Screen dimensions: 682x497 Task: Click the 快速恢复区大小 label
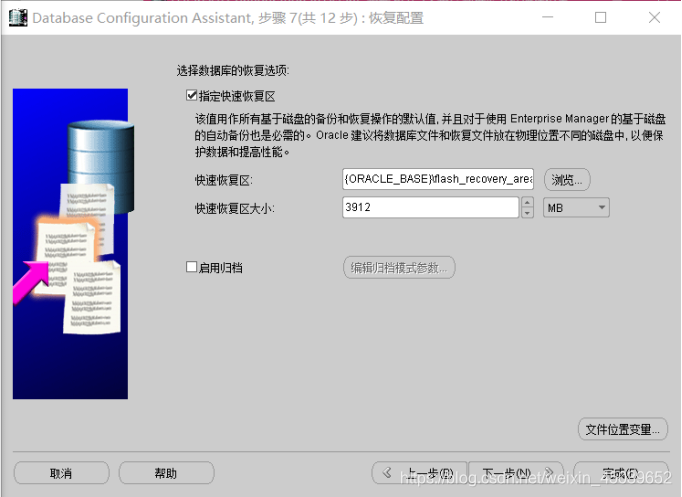[234, 209]
